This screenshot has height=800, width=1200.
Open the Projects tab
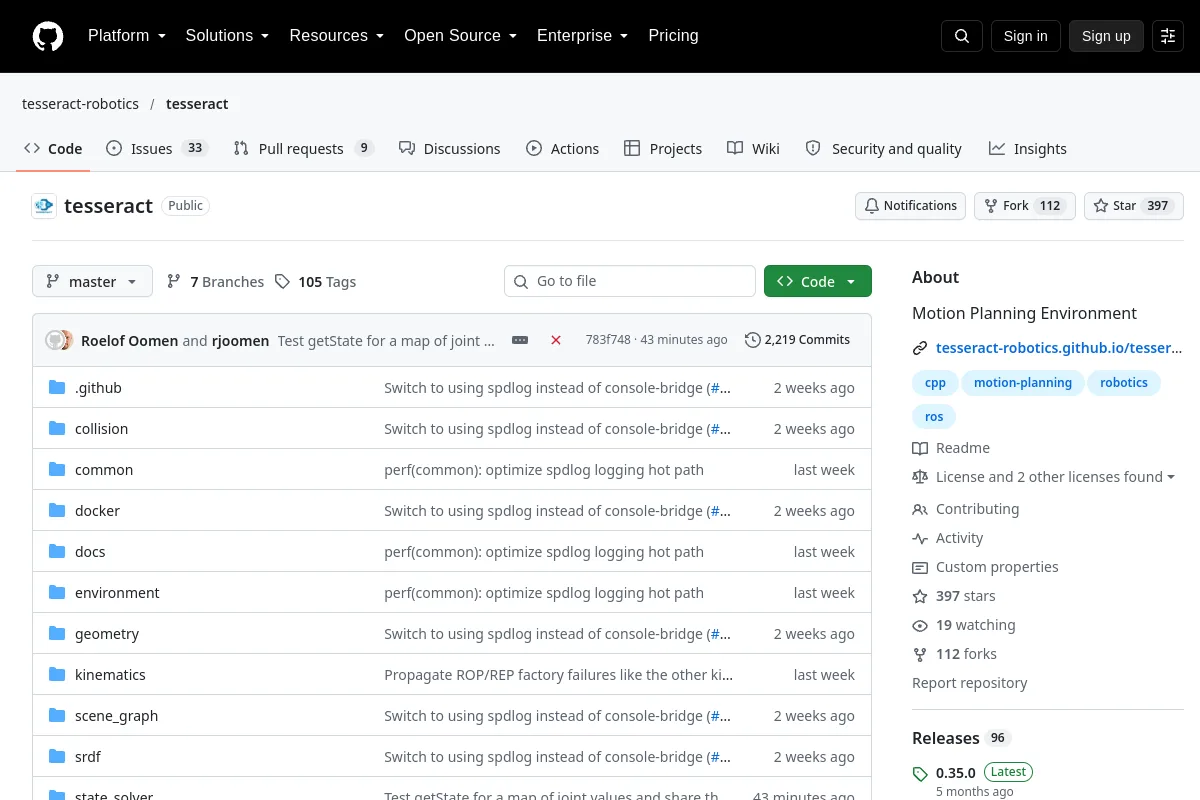click(663, 149)
